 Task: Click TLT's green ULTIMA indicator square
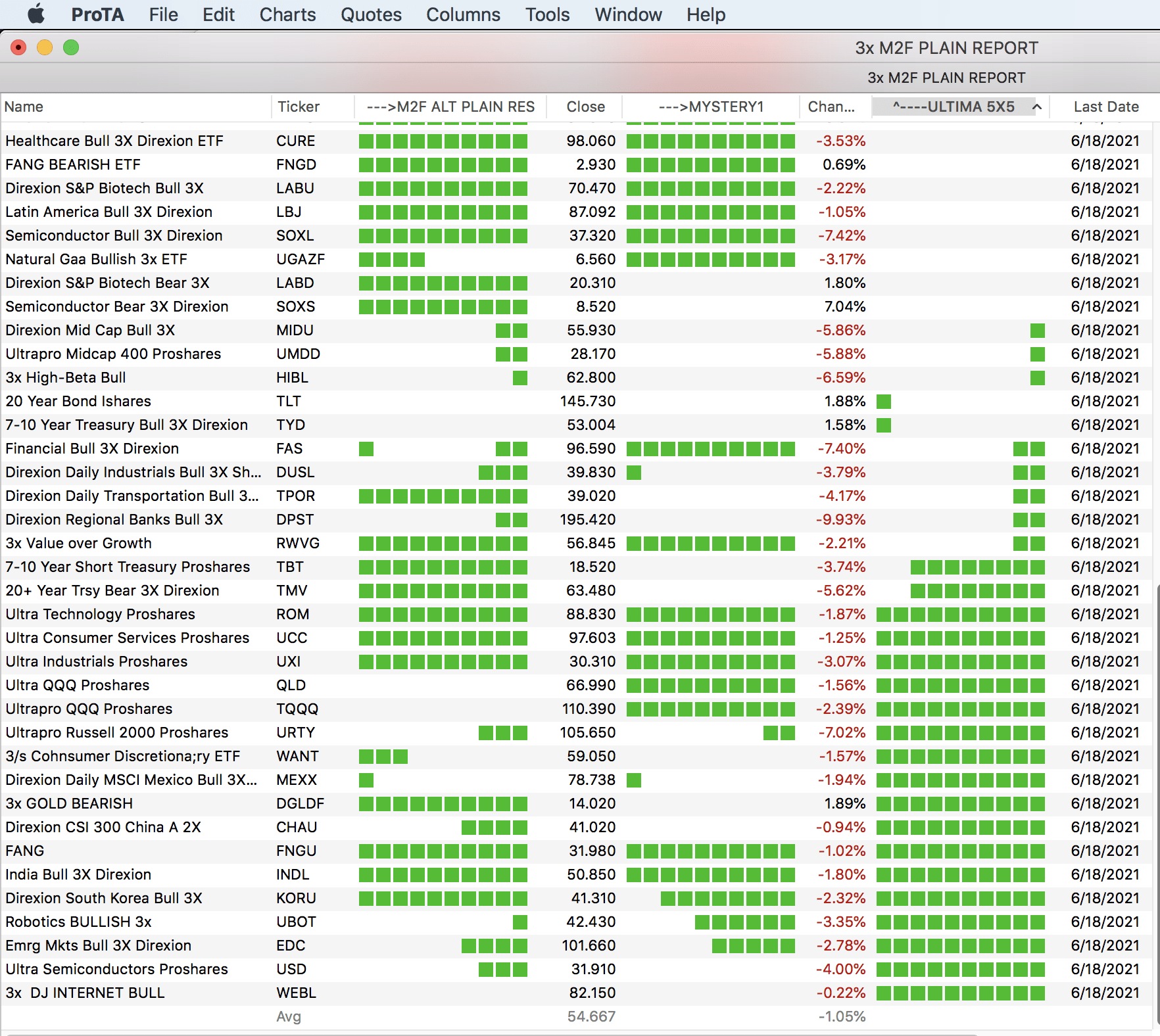[884, 402]
